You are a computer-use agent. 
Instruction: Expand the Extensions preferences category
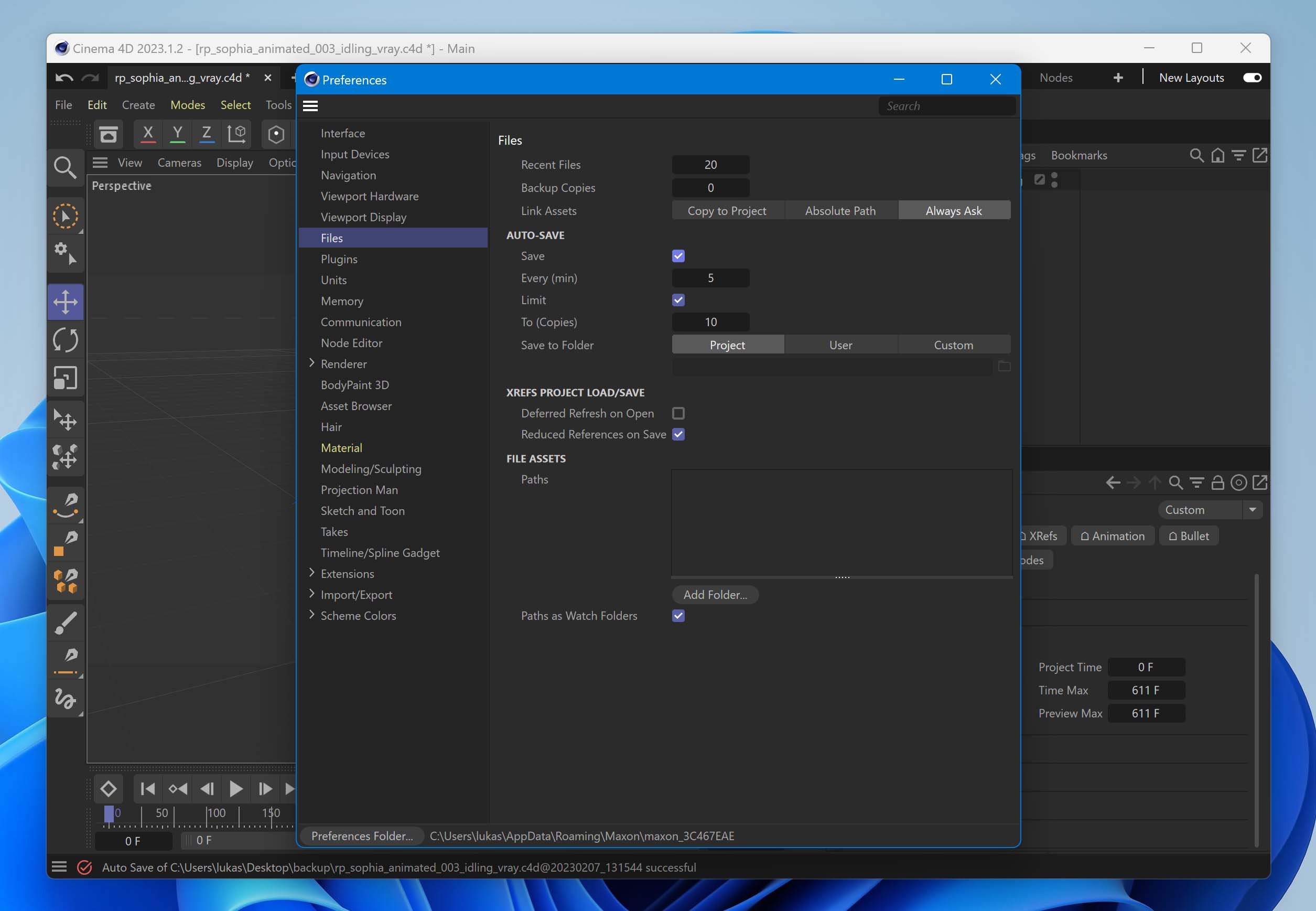tap(311, 573)
